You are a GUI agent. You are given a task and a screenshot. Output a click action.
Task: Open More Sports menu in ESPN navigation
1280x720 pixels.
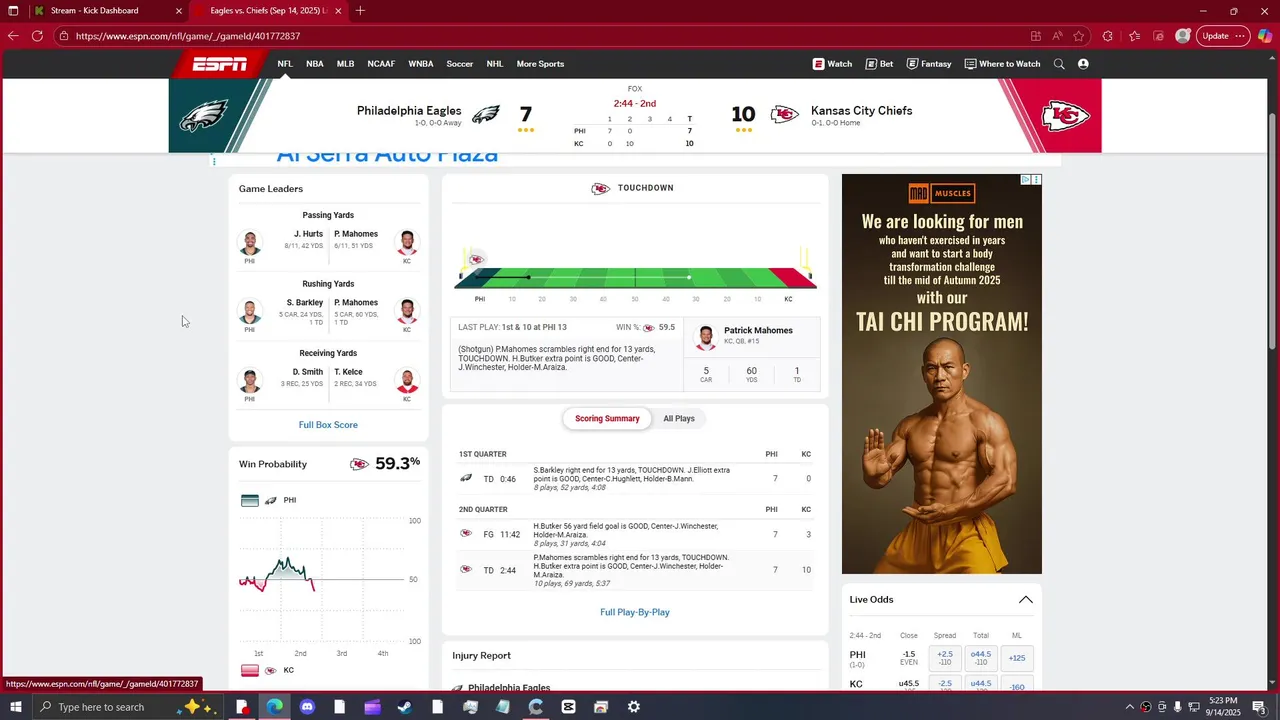click(540, 64)
